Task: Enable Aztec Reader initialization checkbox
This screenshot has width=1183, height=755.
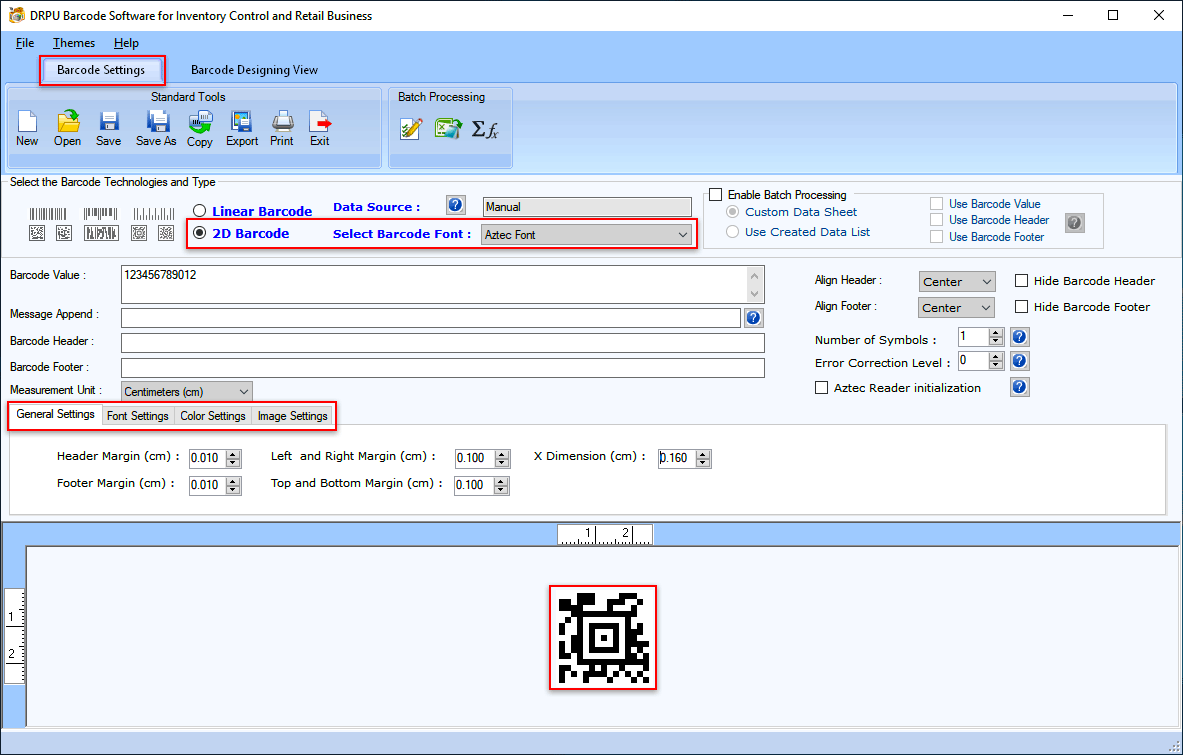Action: 822,388
